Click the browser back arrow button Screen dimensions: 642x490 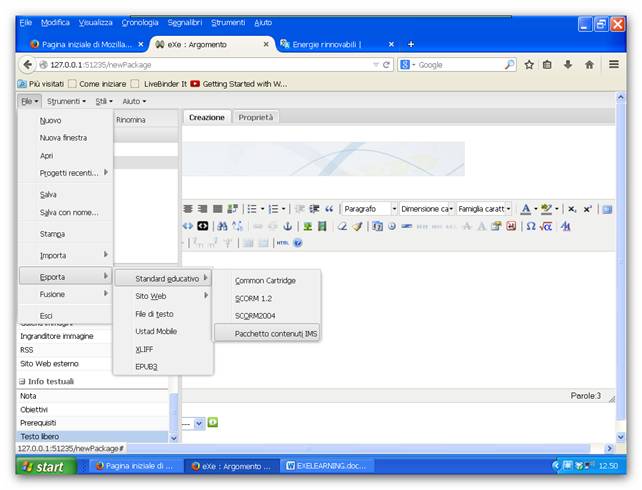(x=27, y=65)
